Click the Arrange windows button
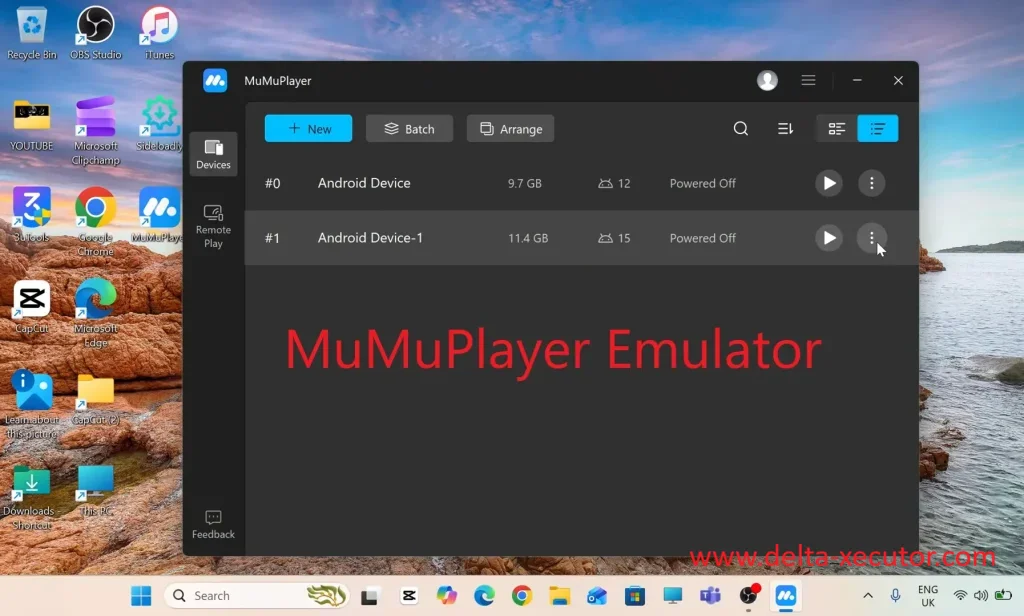 (510, 129)
